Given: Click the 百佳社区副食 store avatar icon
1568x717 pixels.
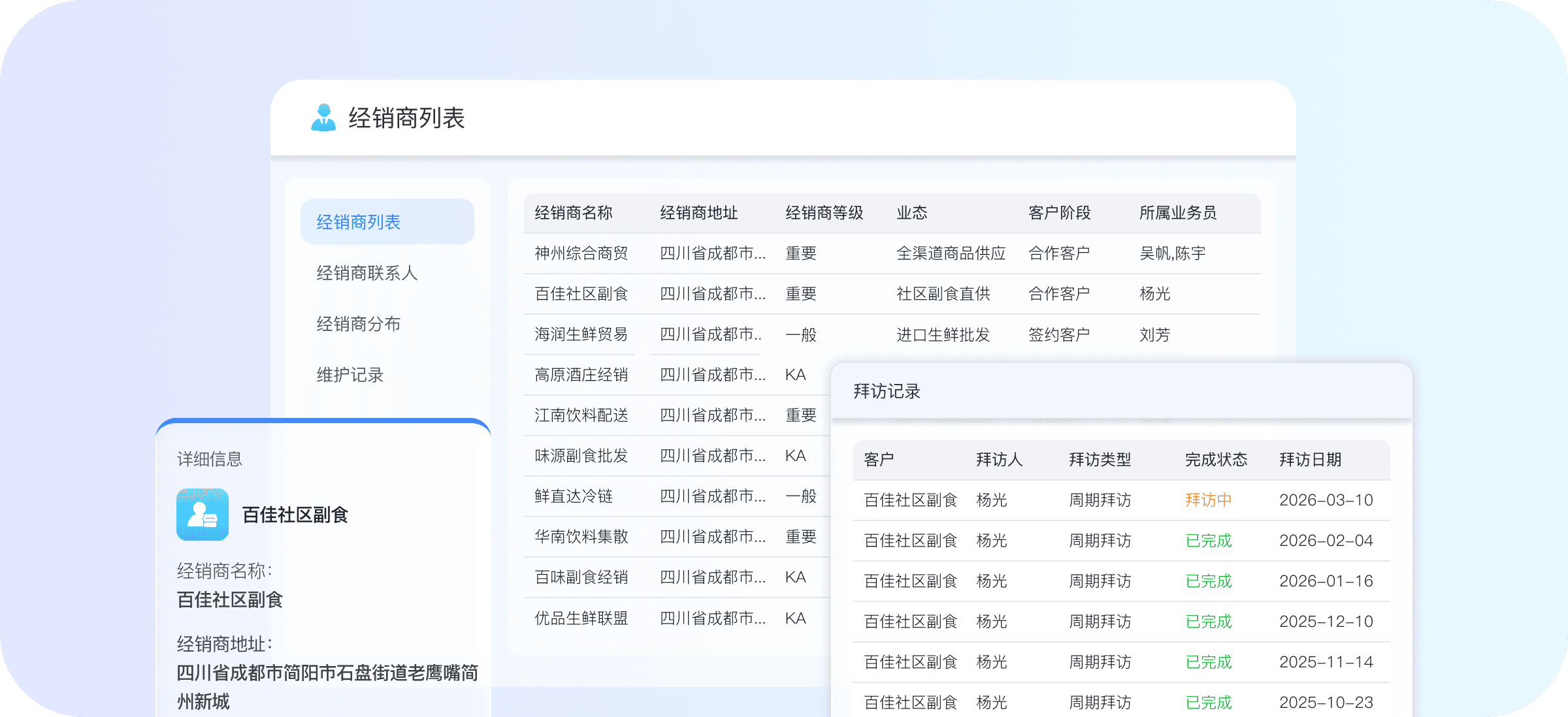Looking at the screenshot, I should tap(203, 515).
